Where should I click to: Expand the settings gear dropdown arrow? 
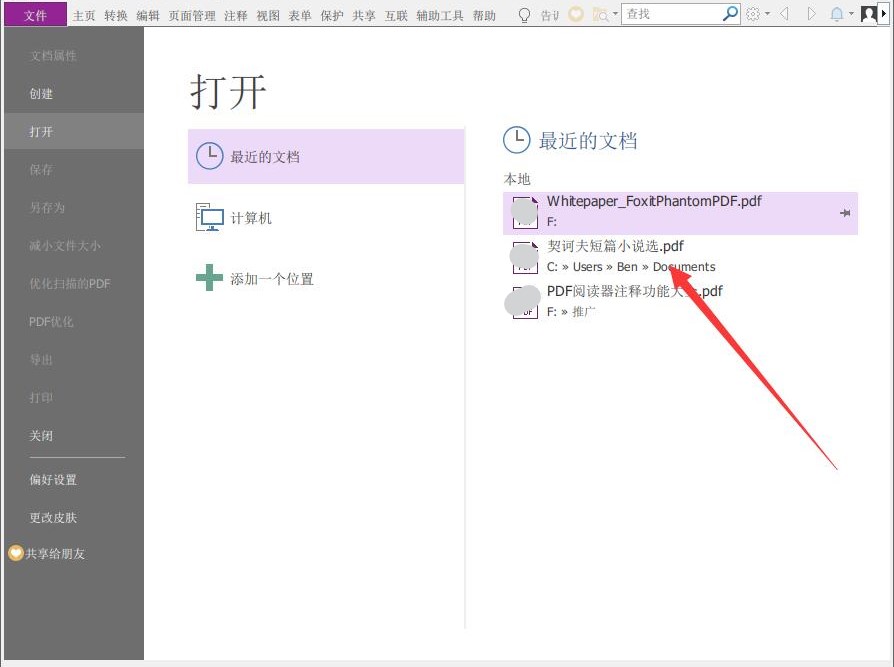tap(767, 13)
